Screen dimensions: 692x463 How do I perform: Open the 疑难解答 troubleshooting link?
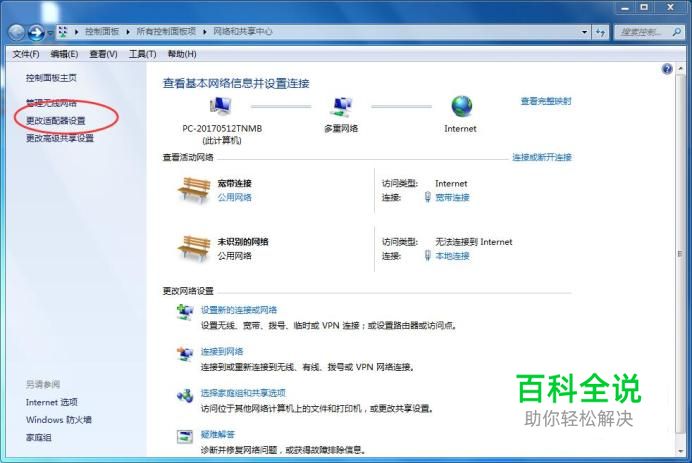218,434
